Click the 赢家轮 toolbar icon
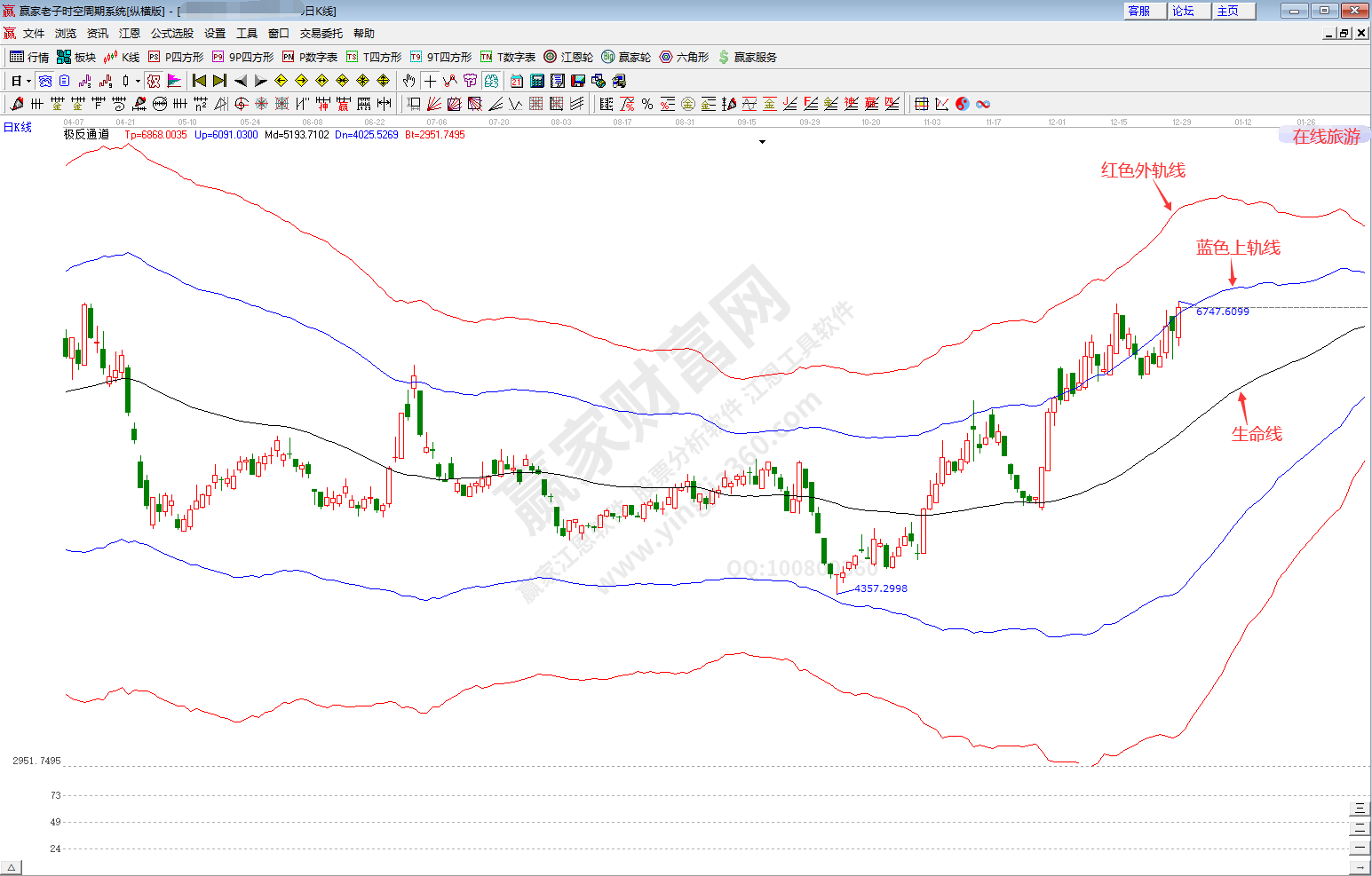Screen dimensions: 1372x876 626,57
